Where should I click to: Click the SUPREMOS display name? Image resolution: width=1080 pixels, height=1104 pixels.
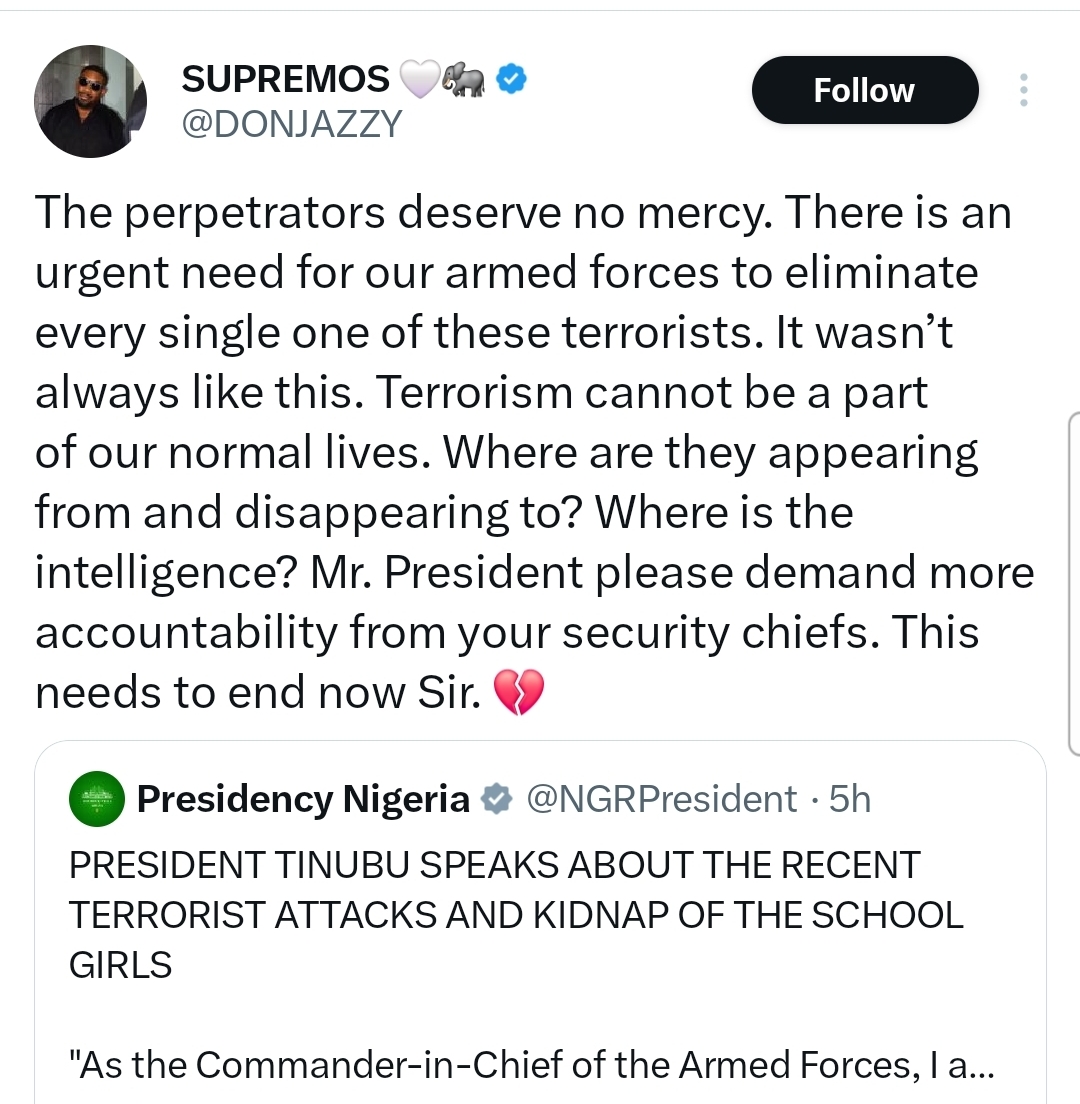284,77
